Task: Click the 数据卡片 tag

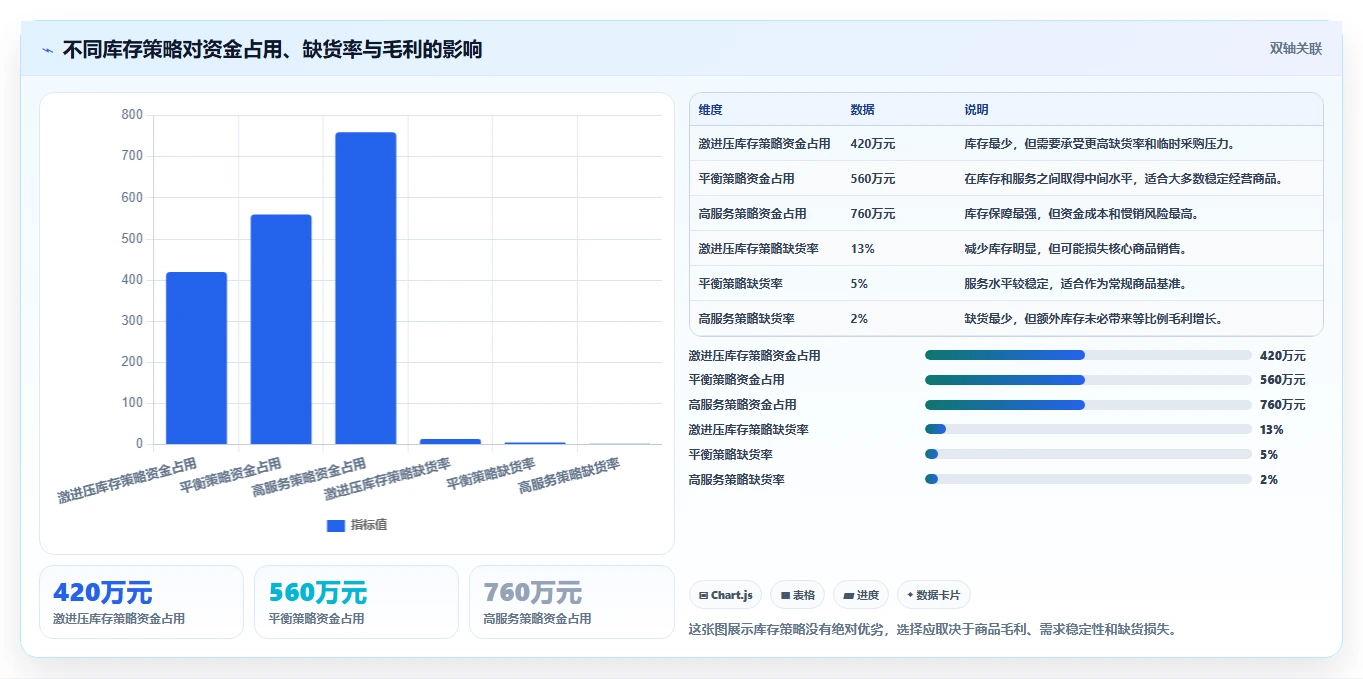Action: (934, 595)
